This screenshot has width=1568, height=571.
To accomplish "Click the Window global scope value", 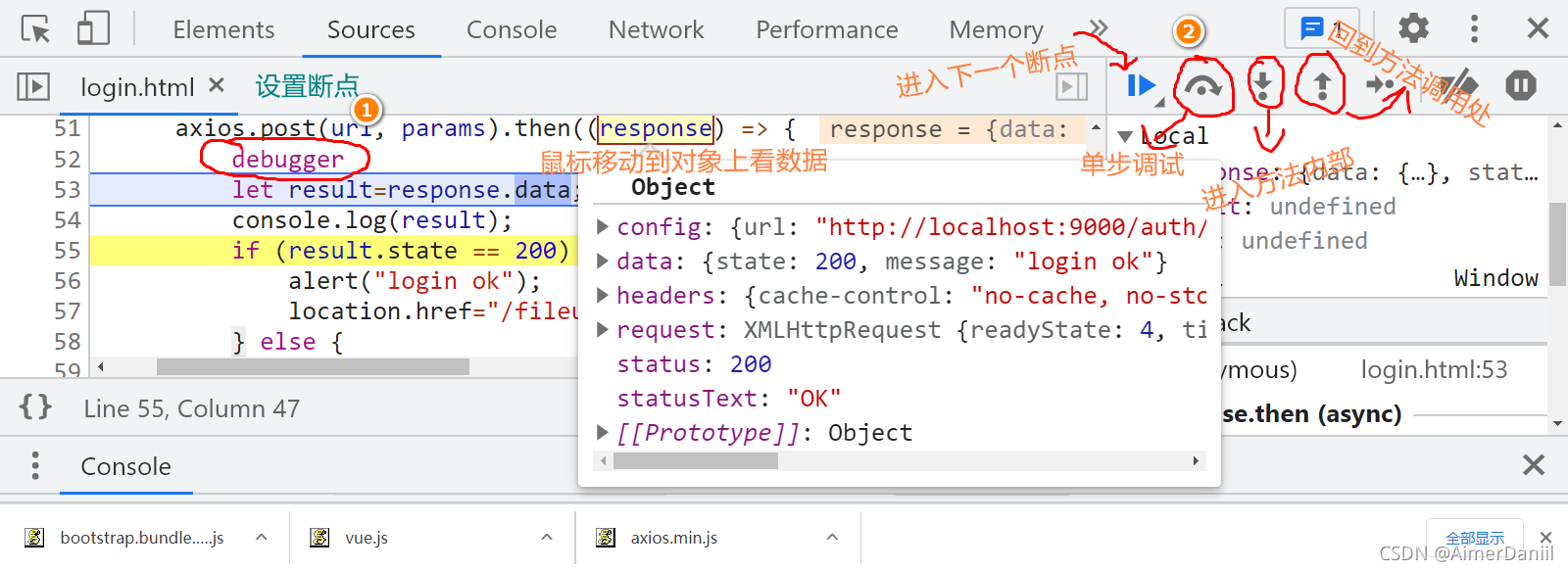I will (1495, 278).
